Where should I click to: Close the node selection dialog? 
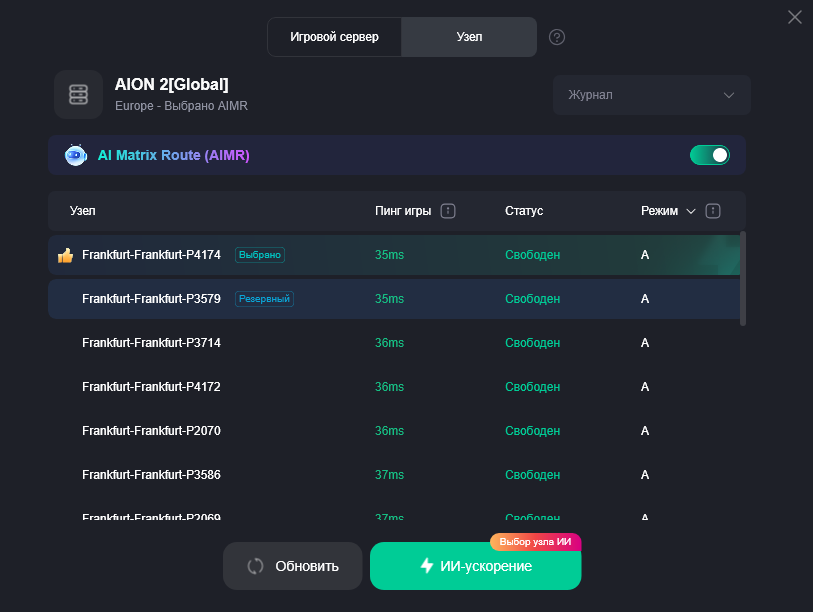click(x=794, y=17)
